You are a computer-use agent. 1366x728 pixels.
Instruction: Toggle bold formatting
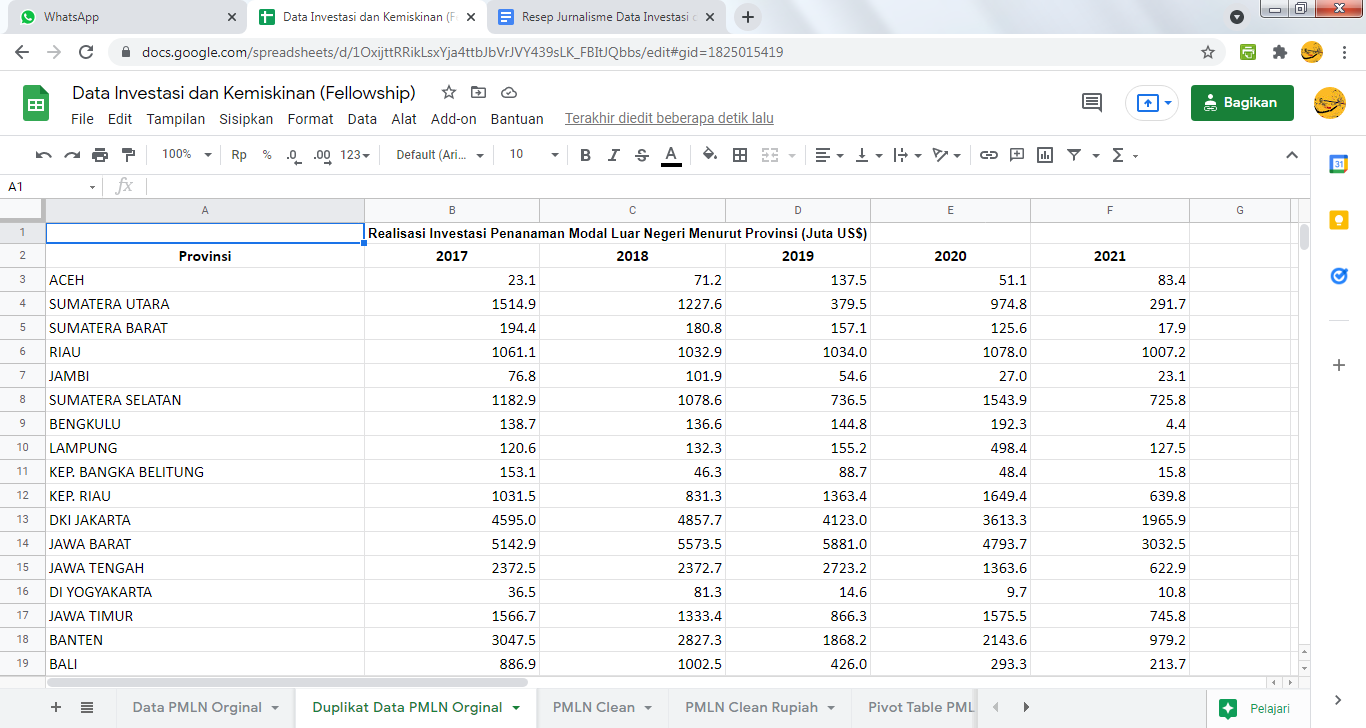tap(586, 155)
